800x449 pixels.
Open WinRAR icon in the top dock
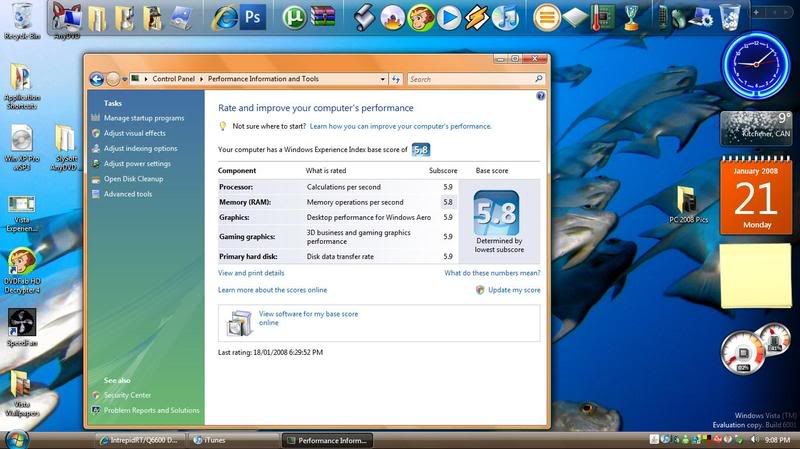pyautogui.click(x=321, y=17)
